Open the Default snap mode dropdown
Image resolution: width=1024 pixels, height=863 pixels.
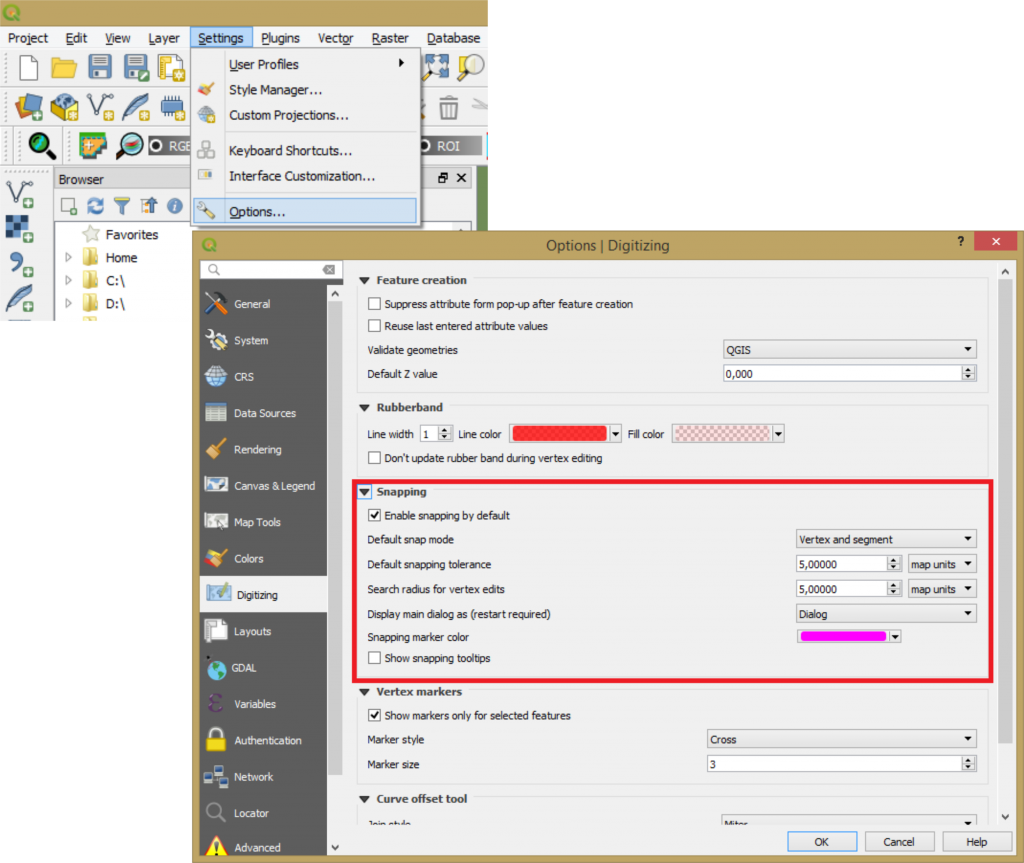coord(885,538)
